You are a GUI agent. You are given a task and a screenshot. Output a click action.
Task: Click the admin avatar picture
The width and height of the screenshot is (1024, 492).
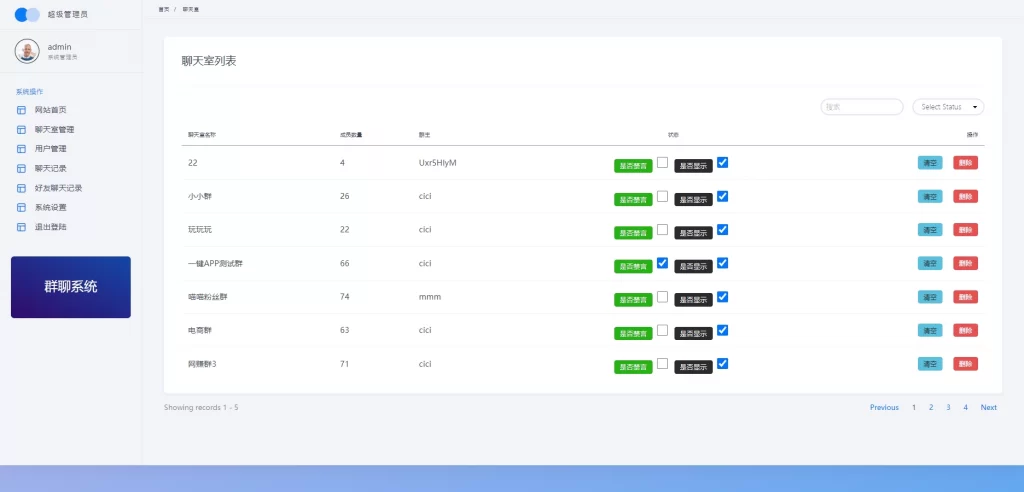coord(27,51)
